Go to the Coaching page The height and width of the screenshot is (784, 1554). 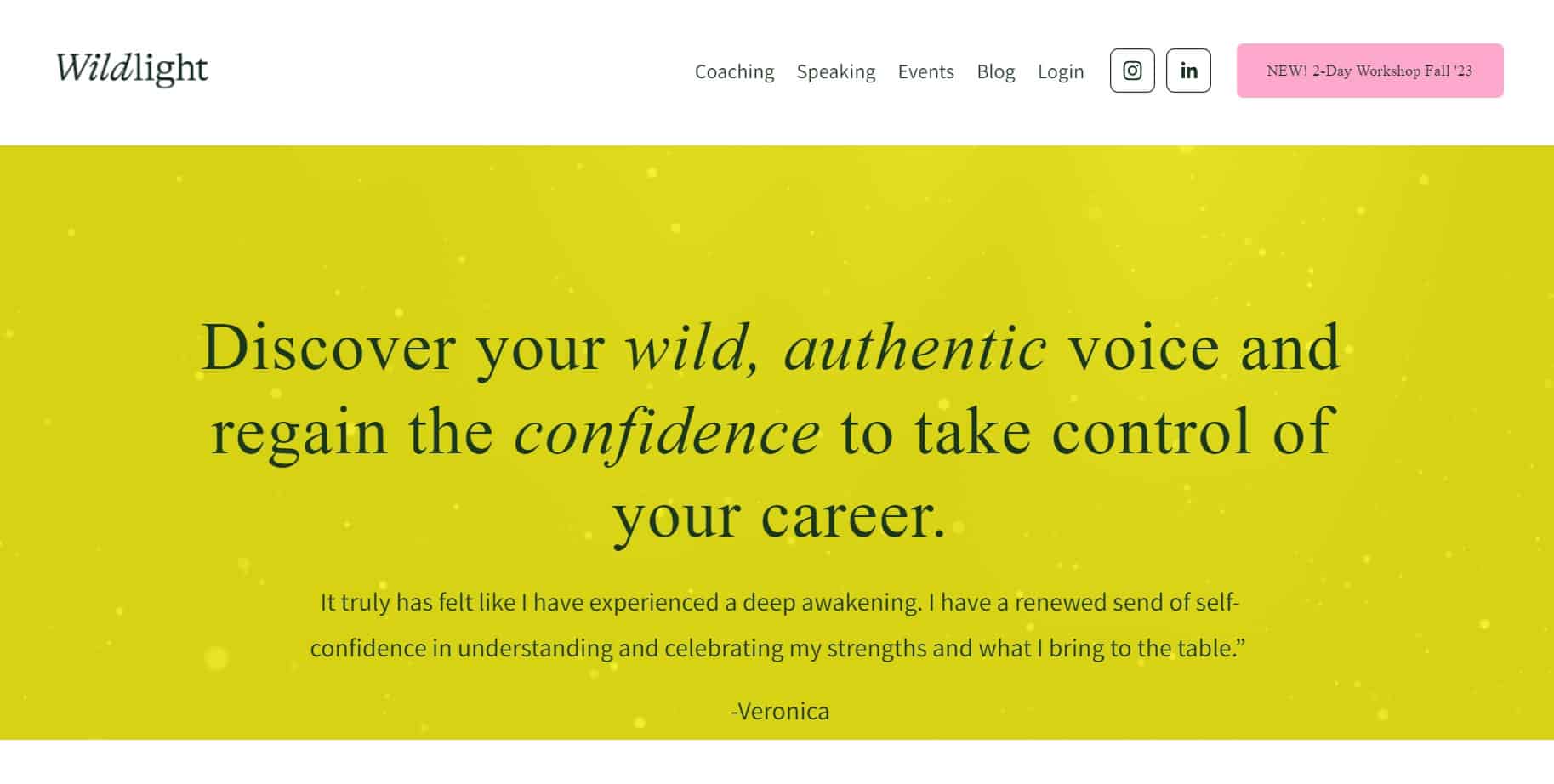tap(734, 71)
